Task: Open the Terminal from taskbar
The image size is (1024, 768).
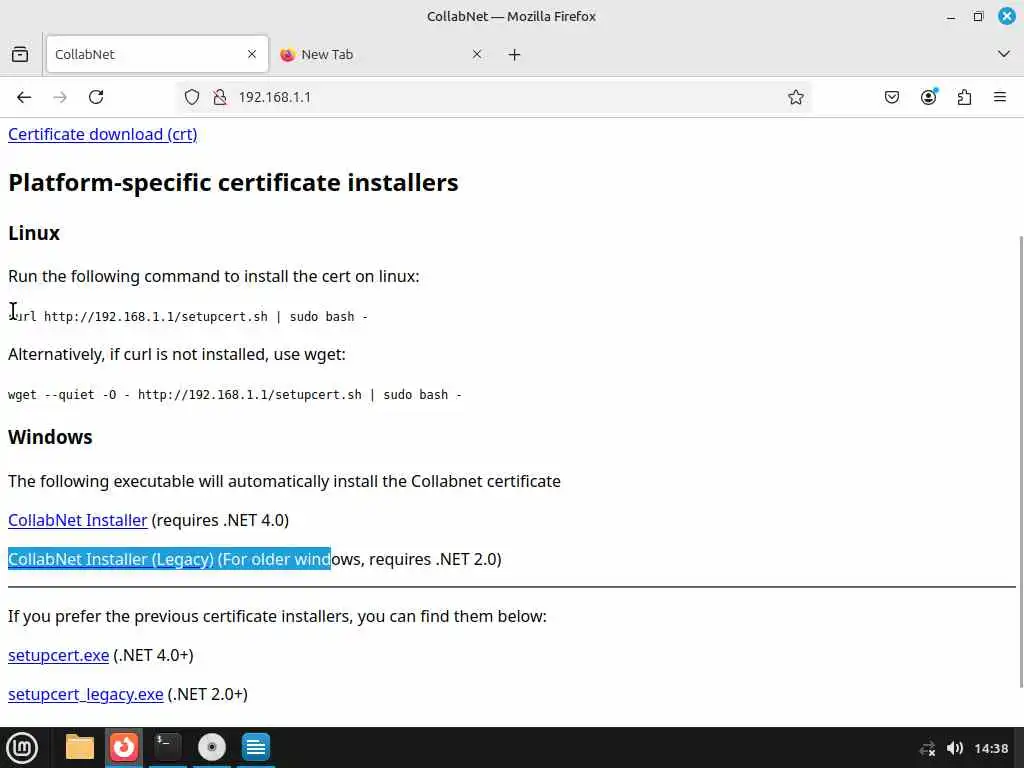Action: click(167, 748)
